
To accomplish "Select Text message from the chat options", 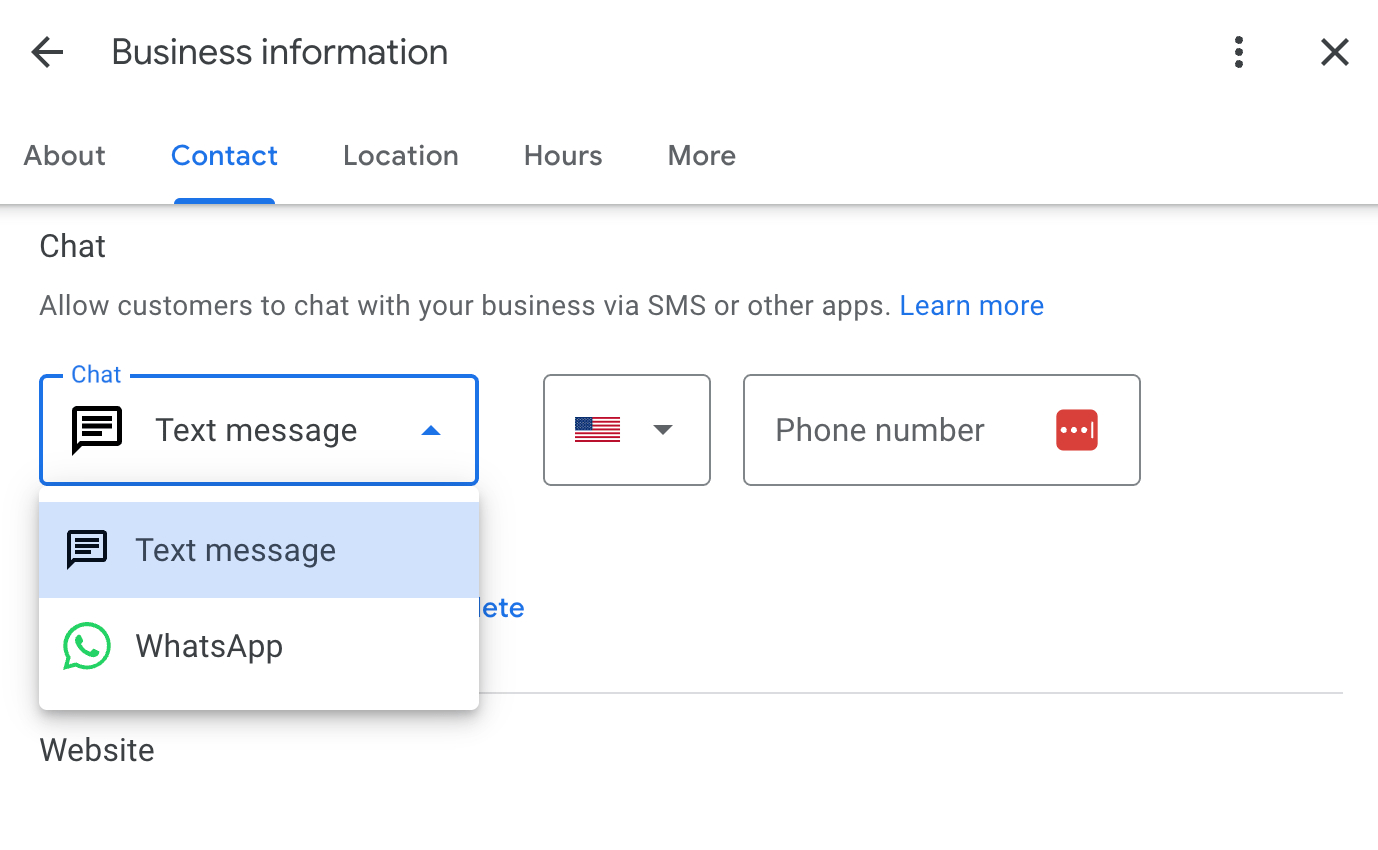I will click(x=236, y=549).
